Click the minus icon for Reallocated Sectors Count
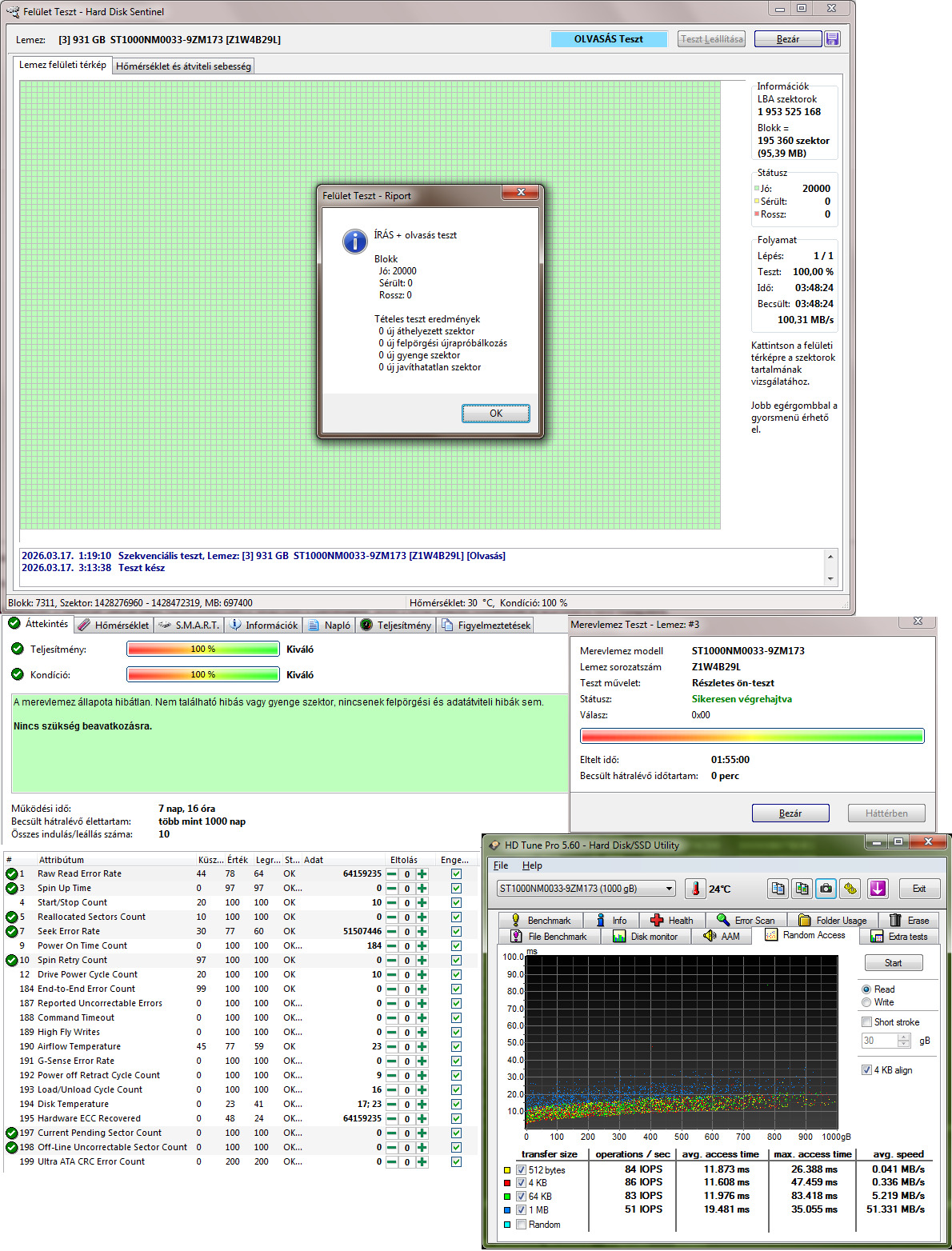The height and width of the screenshot is (1251, 952). 391,917
